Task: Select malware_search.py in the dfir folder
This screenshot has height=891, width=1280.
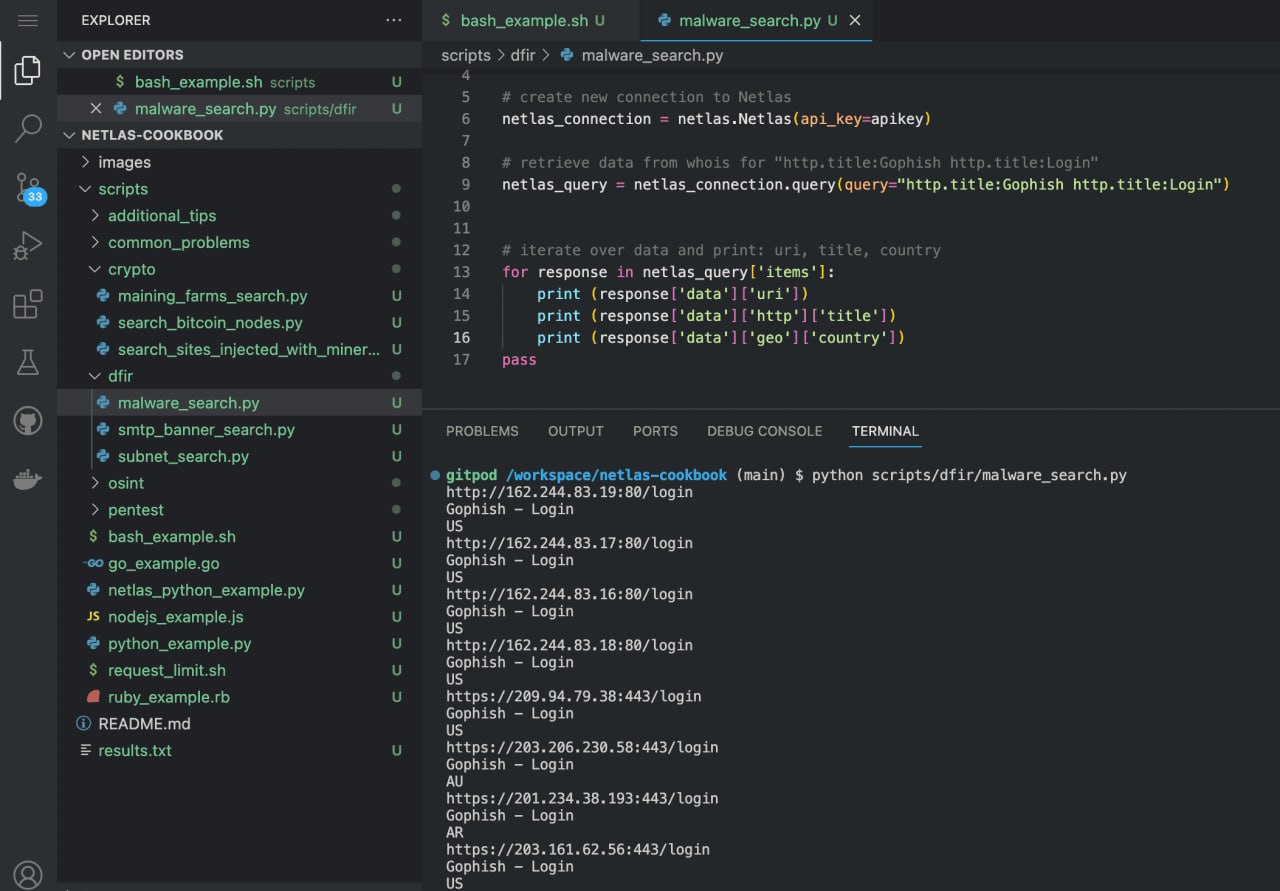Action: coord(239,403)
